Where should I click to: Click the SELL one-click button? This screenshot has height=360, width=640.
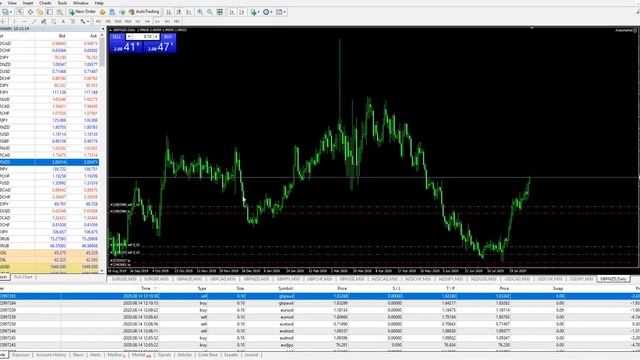117,37
